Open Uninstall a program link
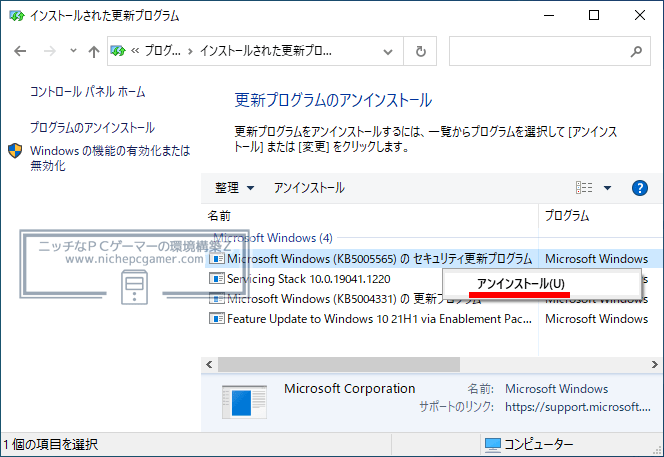The image size is (664, 457). coord(92,127)
